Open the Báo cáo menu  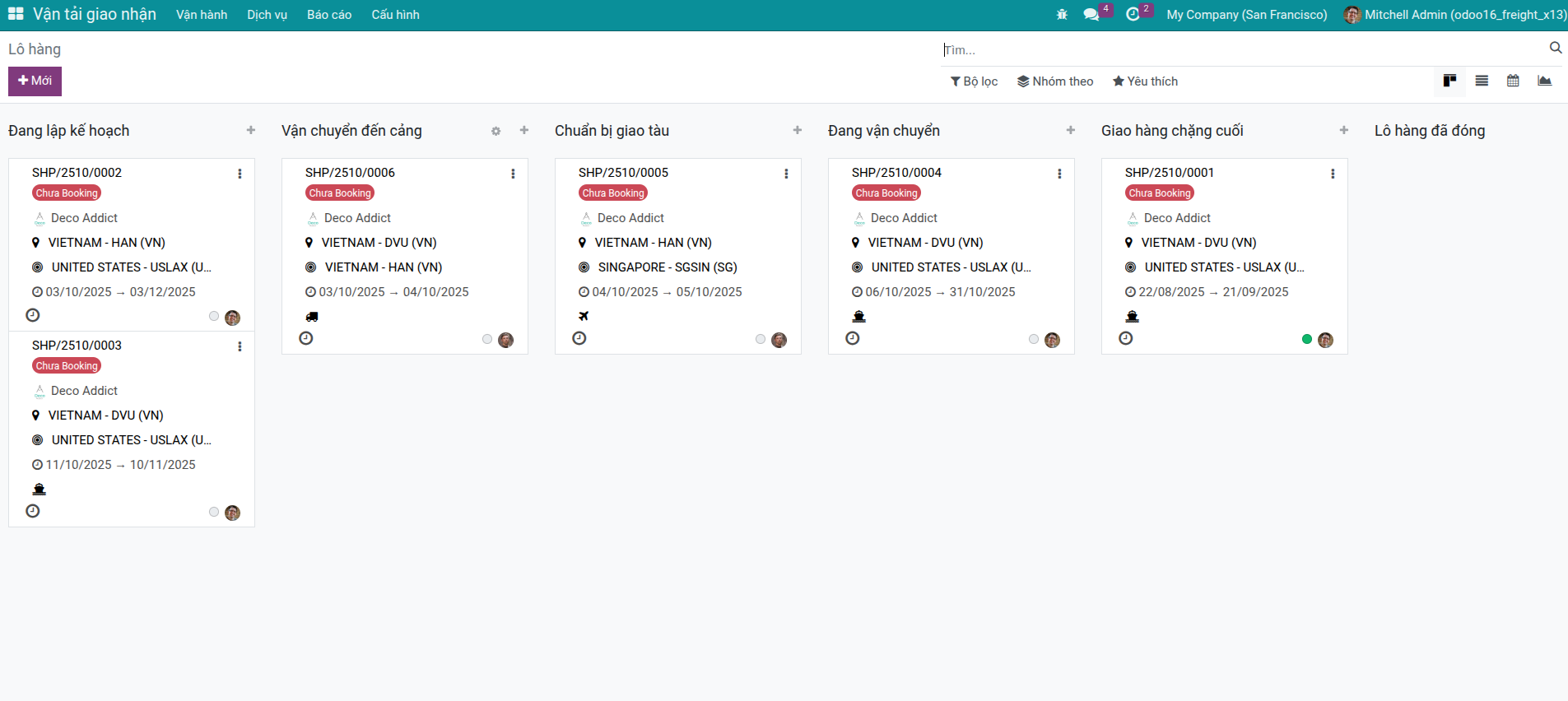pos(329,15)
